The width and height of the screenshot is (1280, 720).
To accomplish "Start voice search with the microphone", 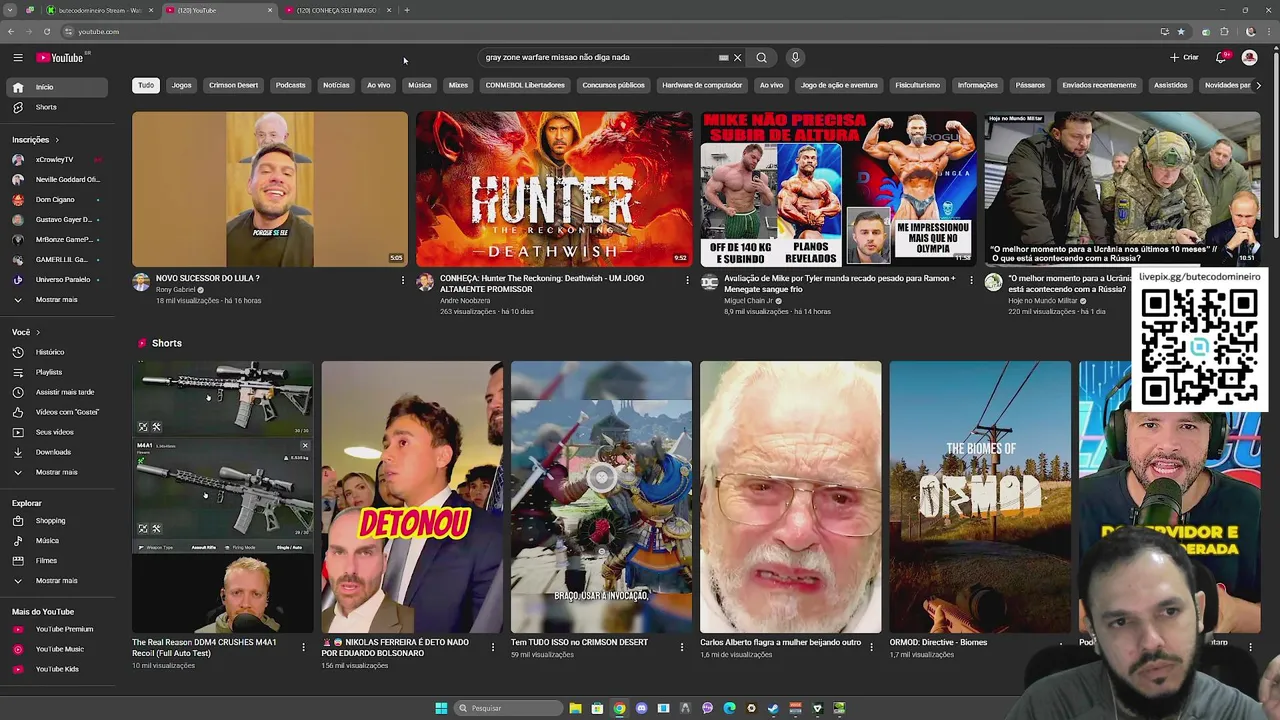I will tap(795, 58).
